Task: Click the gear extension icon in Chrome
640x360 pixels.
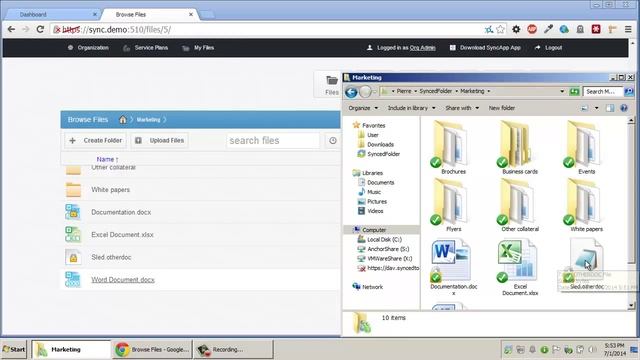Action: (516, 29)
